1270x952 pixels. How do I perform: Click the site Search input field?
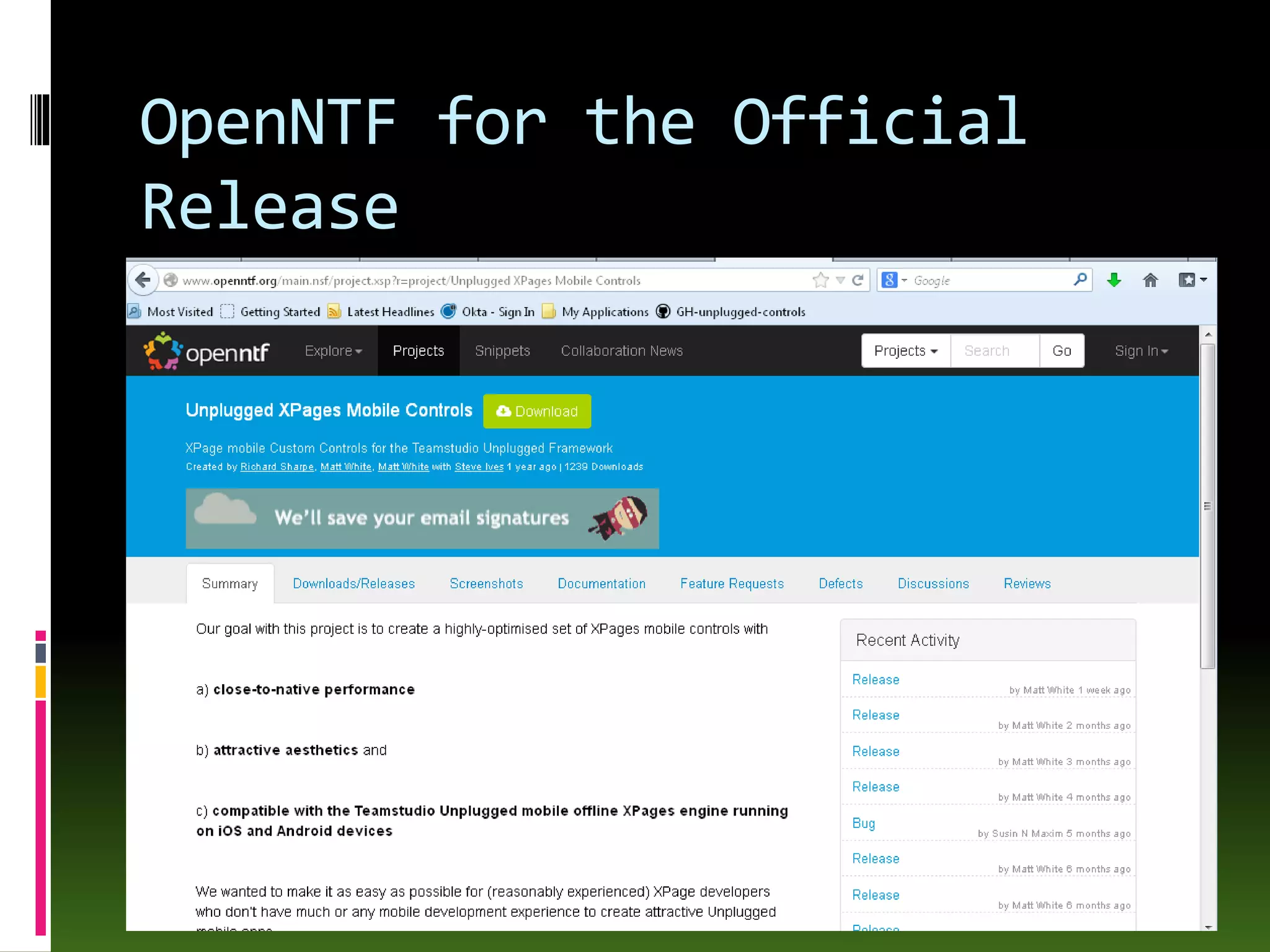(x=995, y=351)
